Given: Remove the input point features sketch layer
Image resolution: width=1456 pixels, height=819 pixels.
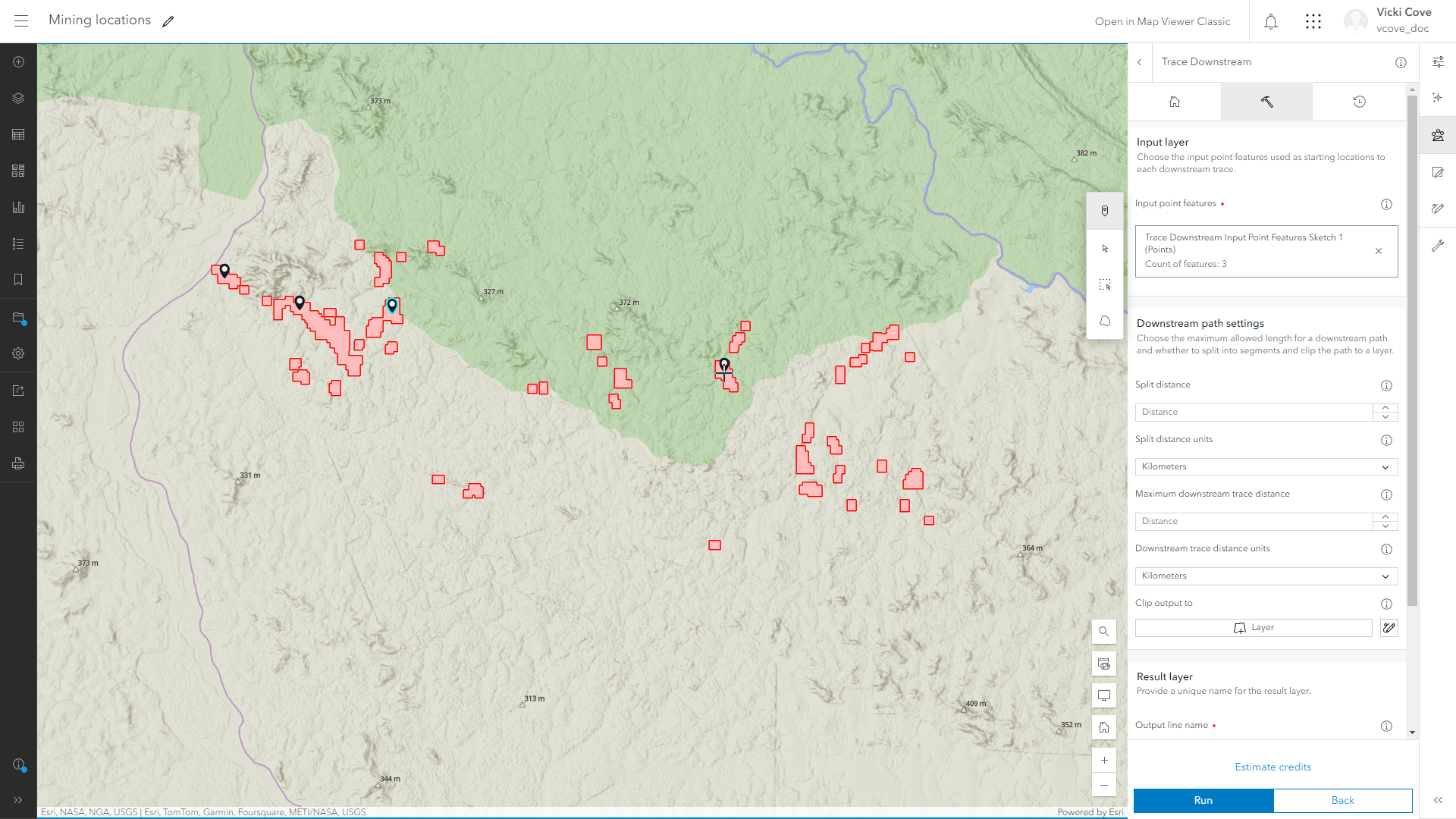Looking at the screenshot, I should (1379, 251).
